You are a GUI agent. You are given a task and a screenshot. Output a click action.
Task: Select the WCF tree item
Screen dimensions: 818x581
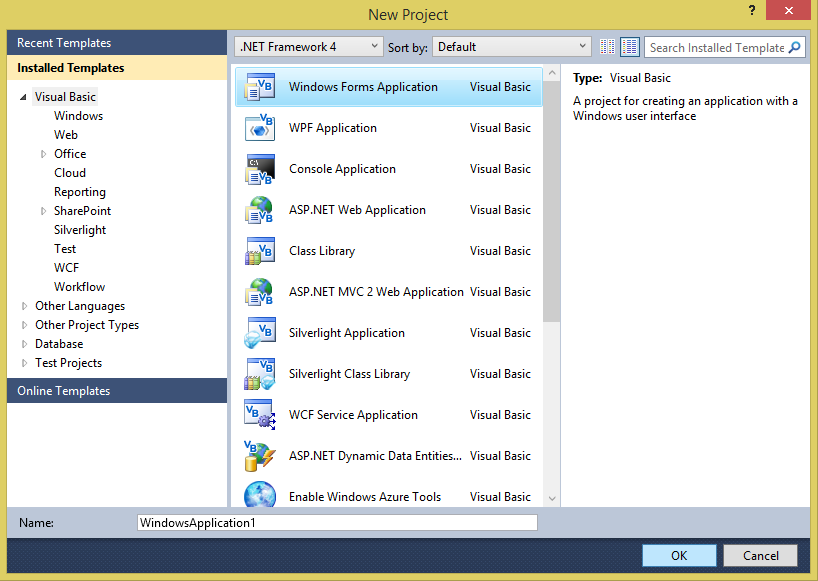pyautogui.click(x=66, y=268)
